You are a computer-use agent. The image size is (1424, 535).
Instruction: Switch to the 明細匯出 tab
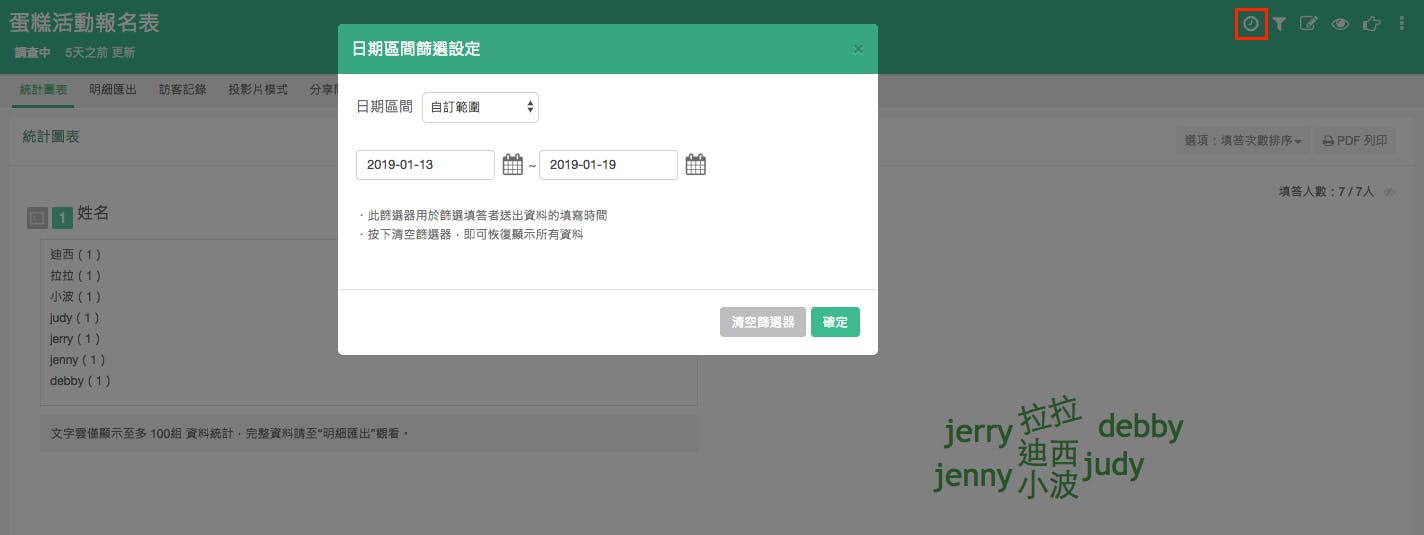[x=113, y=90]
